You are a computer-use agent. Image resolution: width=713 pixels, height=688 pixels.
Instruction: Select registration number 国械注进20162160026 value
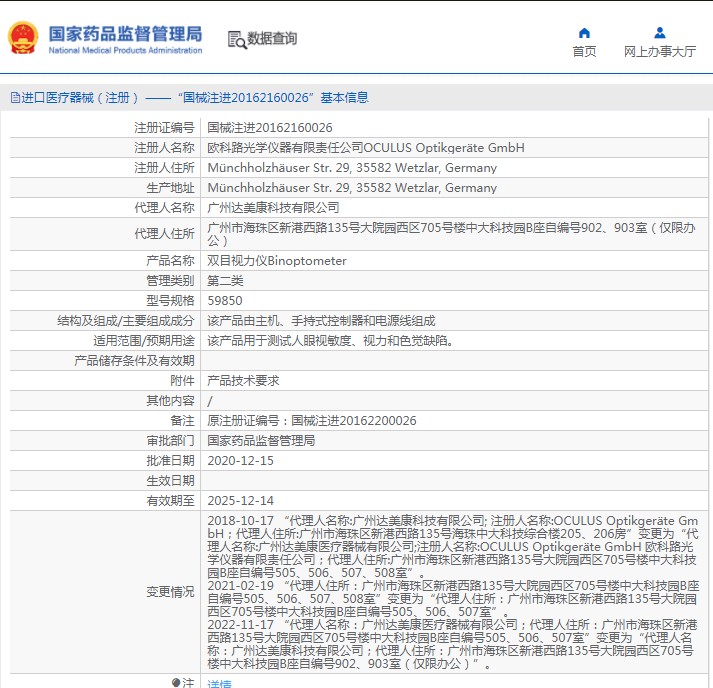tap(270, 128)
